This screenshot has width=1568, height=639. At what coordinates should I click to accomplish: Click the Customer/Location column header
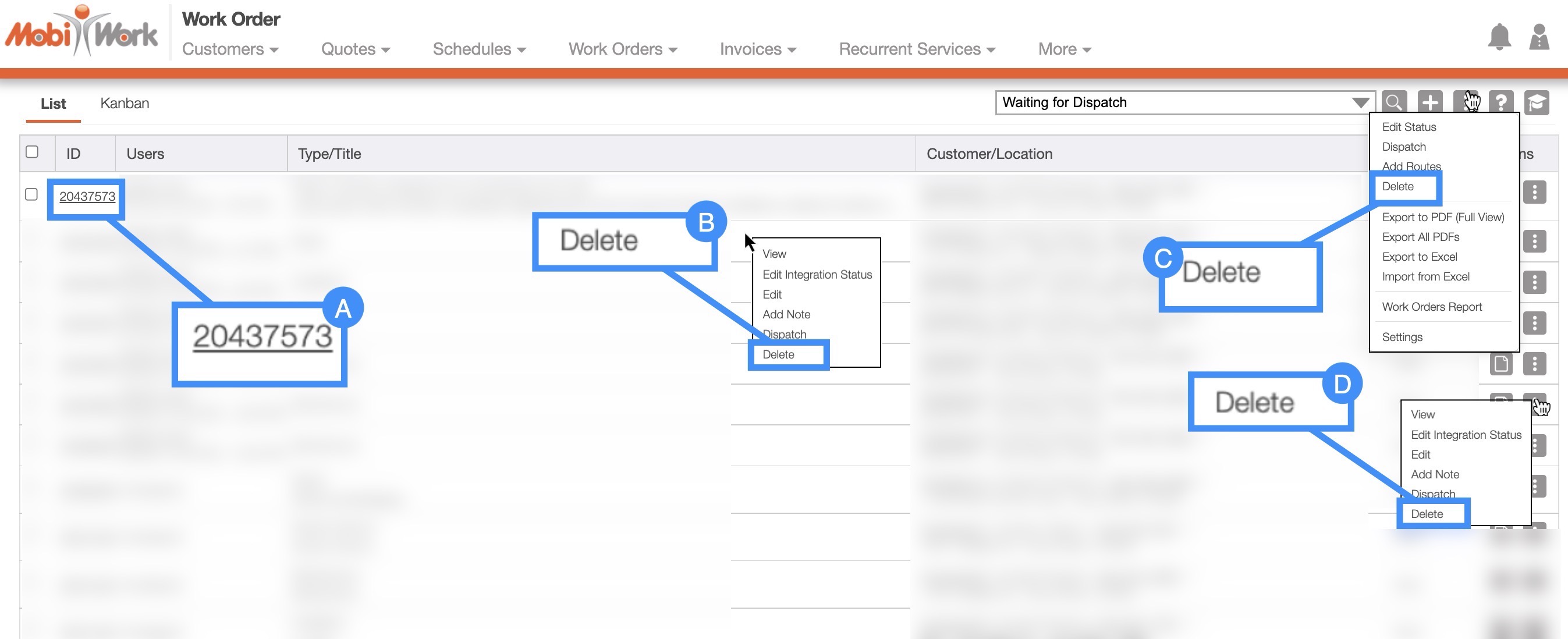[989, 154]
